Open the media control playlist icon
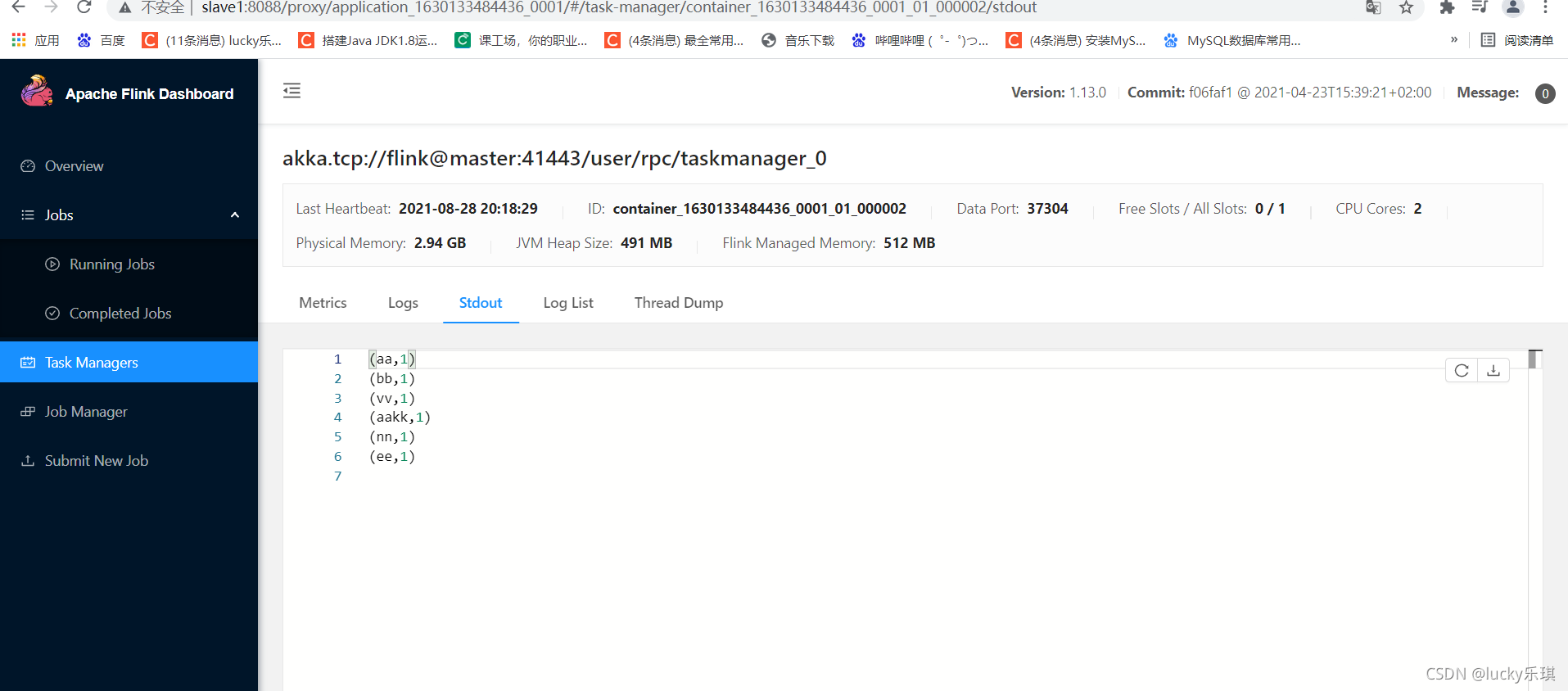This screenshot has height=691, width=1568. click(x=1479, y=7)
